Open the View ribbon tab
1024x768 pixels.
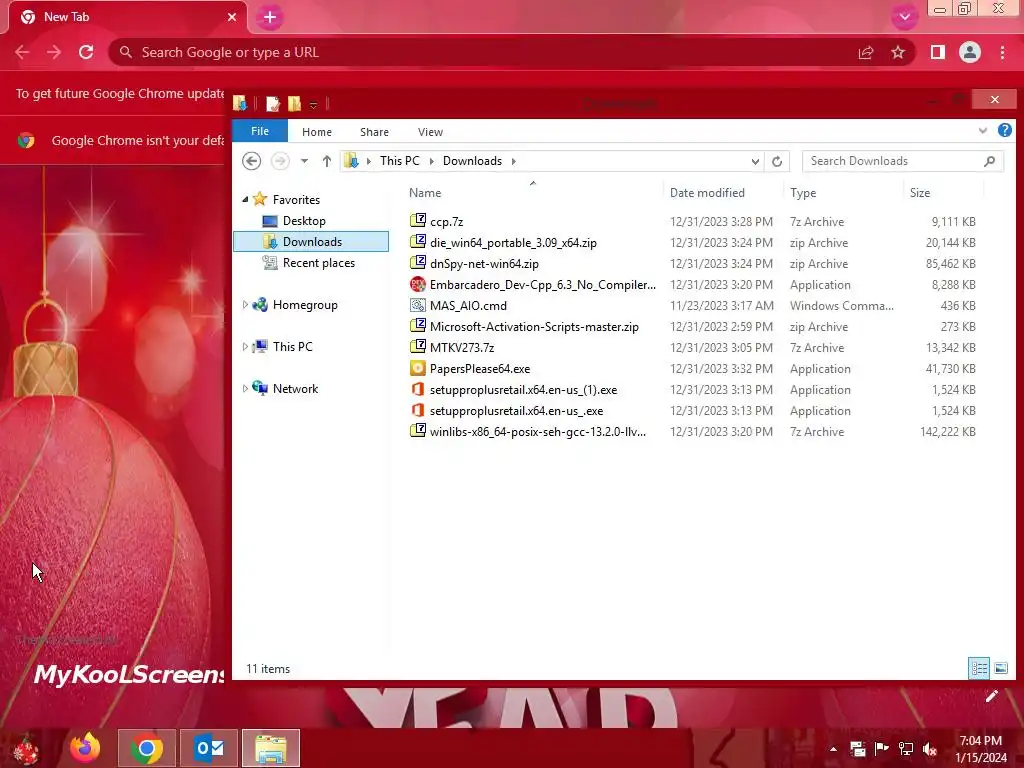tap(430, 132)
